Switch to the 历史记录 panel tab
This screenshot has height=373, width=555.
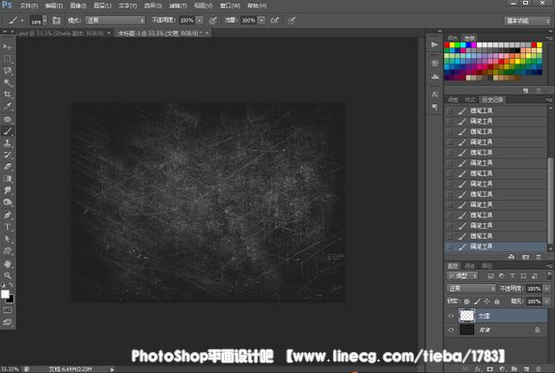coord(492,100)
